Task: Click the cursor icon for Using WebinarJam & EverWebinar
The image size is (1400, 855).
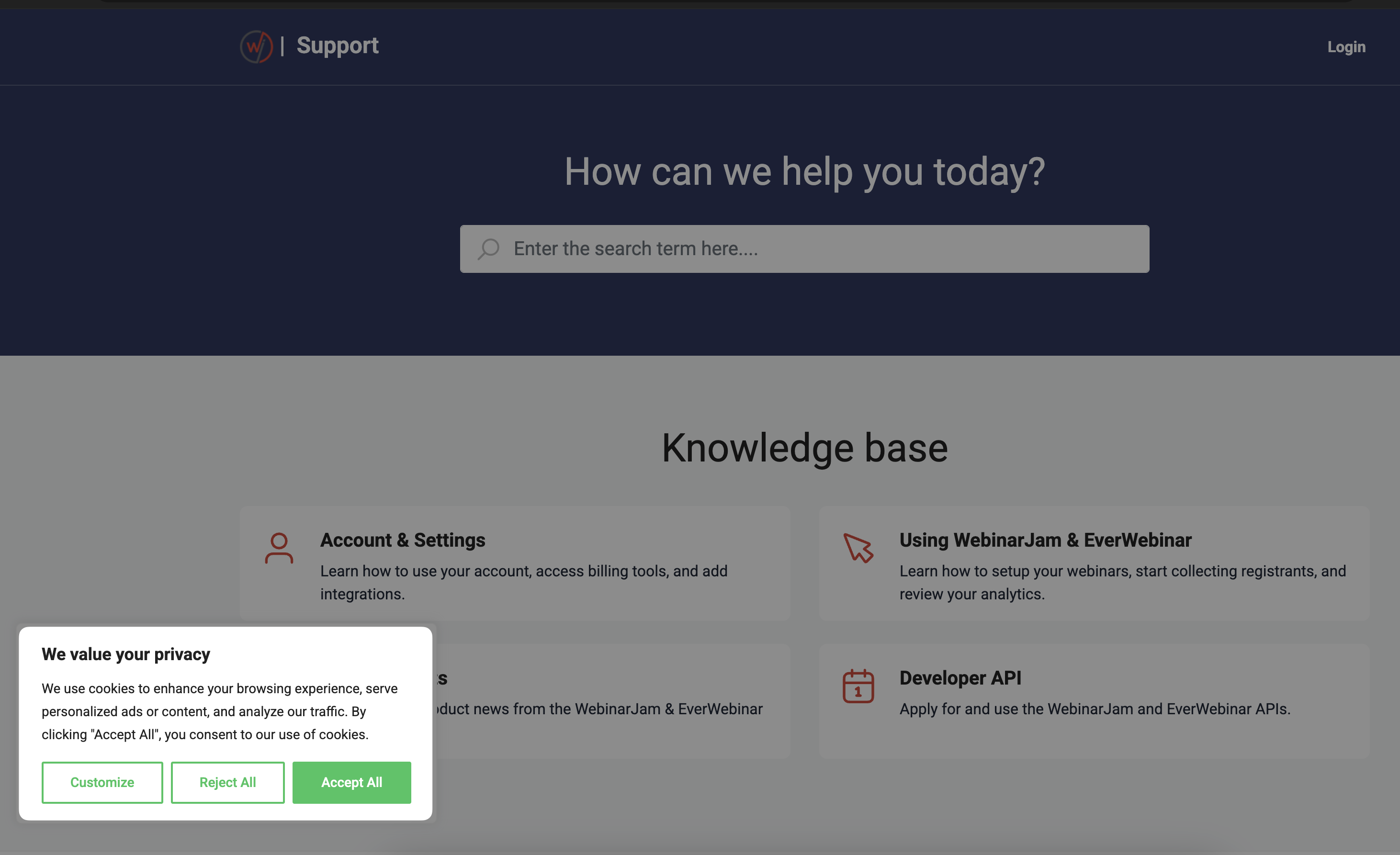Action: [x=858, y=548]
